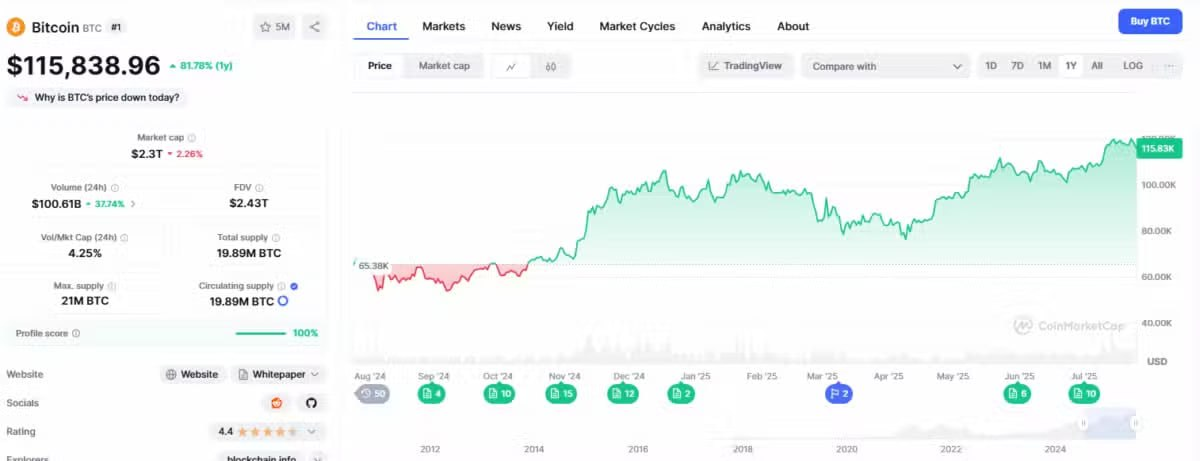Switch to line chart view icon
Viewport: 1200px width, 461px height.
pos(511,67)
